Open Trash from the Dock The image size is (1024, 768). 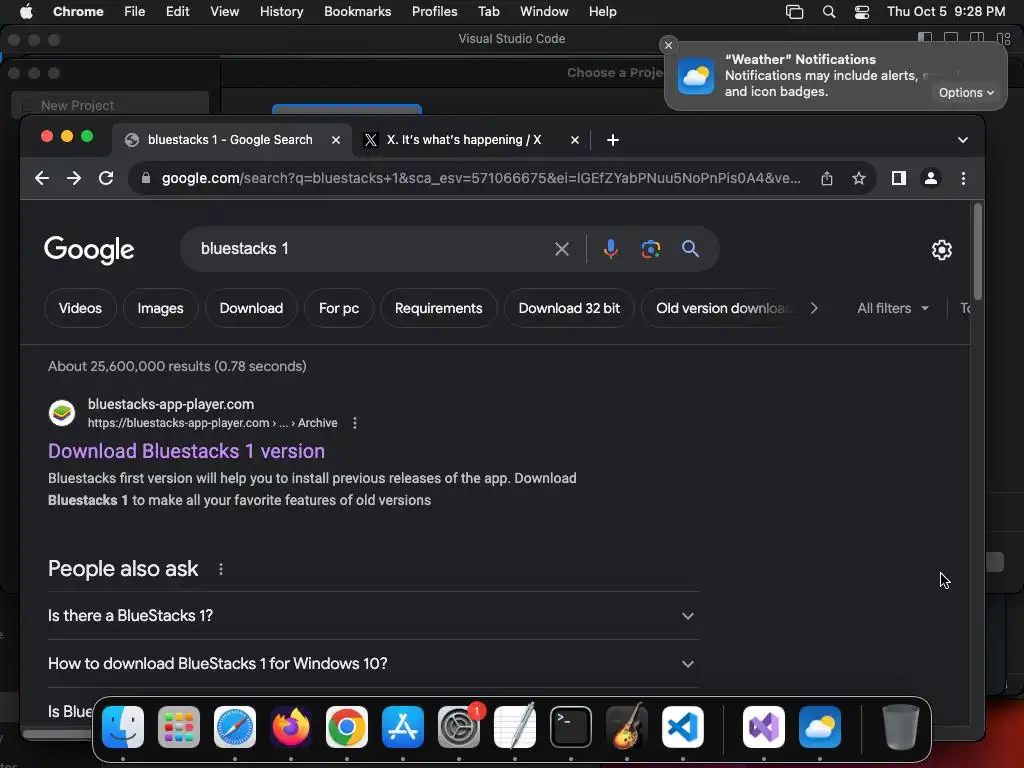[x=901, y=727]
